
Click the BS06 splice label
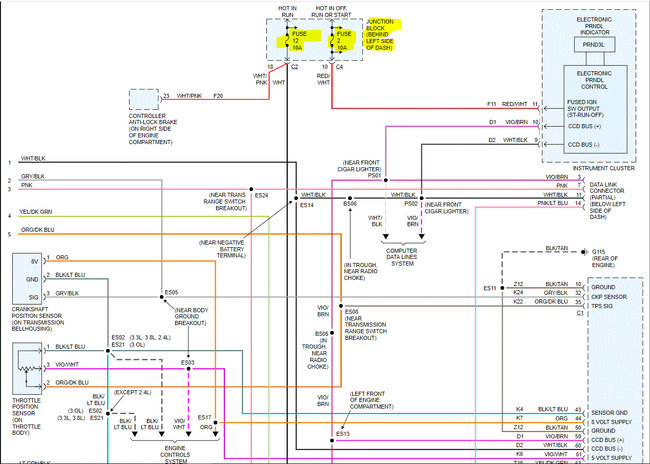tap(350, 204)
